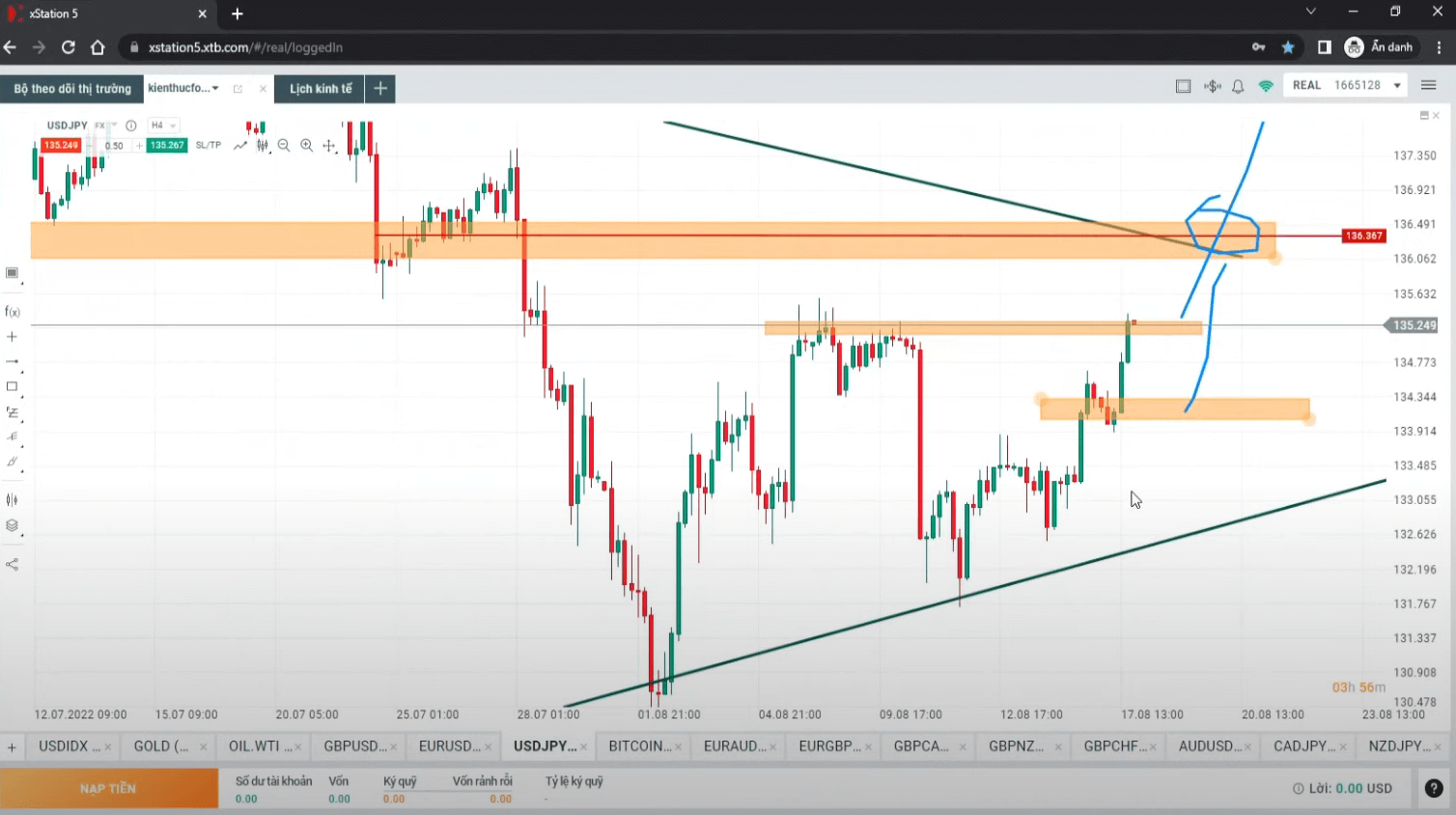Image resolution: width=1456 pixels, height=815 pixels.
Task: Click the red 136.367 price label
Action: (x=1363, y=236)
